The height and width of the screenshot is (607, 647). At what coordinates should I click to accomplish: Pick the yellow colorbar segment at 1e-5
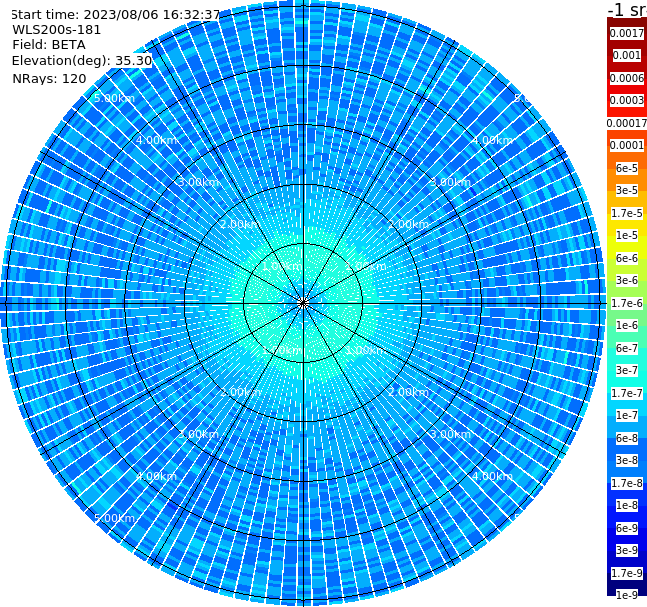(x=627, y=235)
